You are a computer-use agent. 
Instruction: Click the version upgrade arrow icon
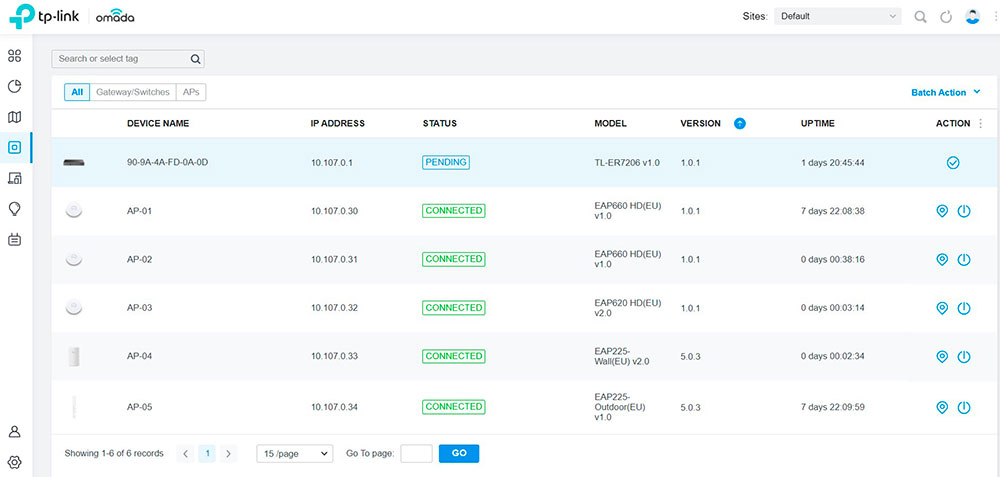point(740,124)
